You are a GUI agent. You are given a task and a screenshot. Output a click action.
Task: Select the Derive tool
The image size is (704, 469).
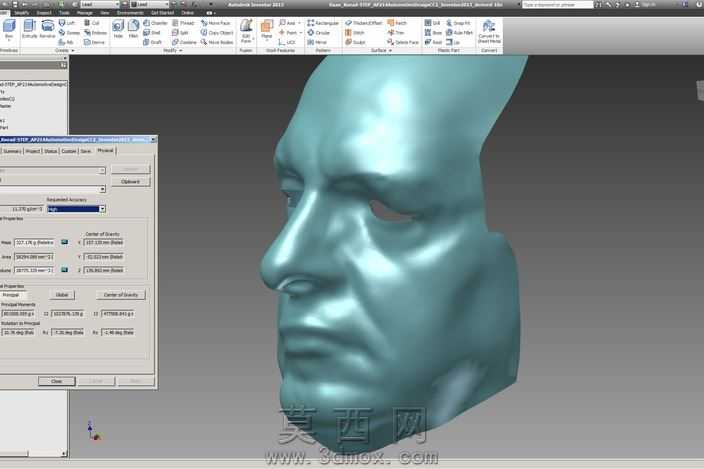(x=94, y=42)
